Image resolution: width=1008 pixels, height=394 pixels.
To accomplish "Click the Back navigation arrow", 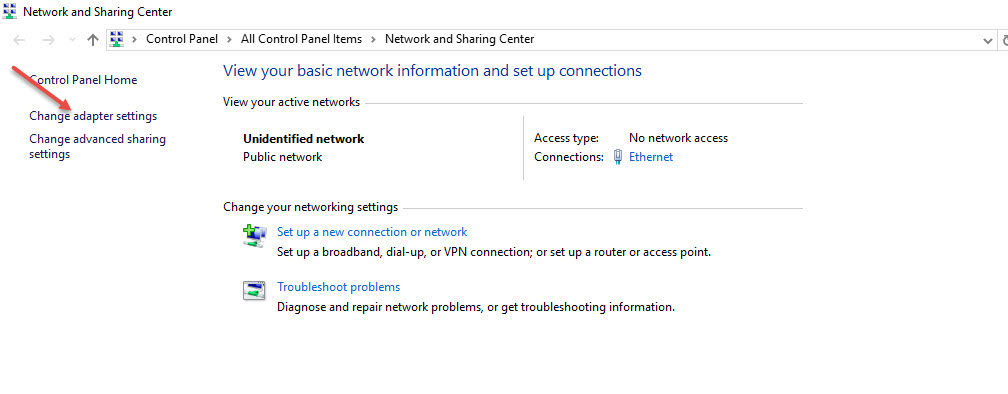I will [19, 40].
